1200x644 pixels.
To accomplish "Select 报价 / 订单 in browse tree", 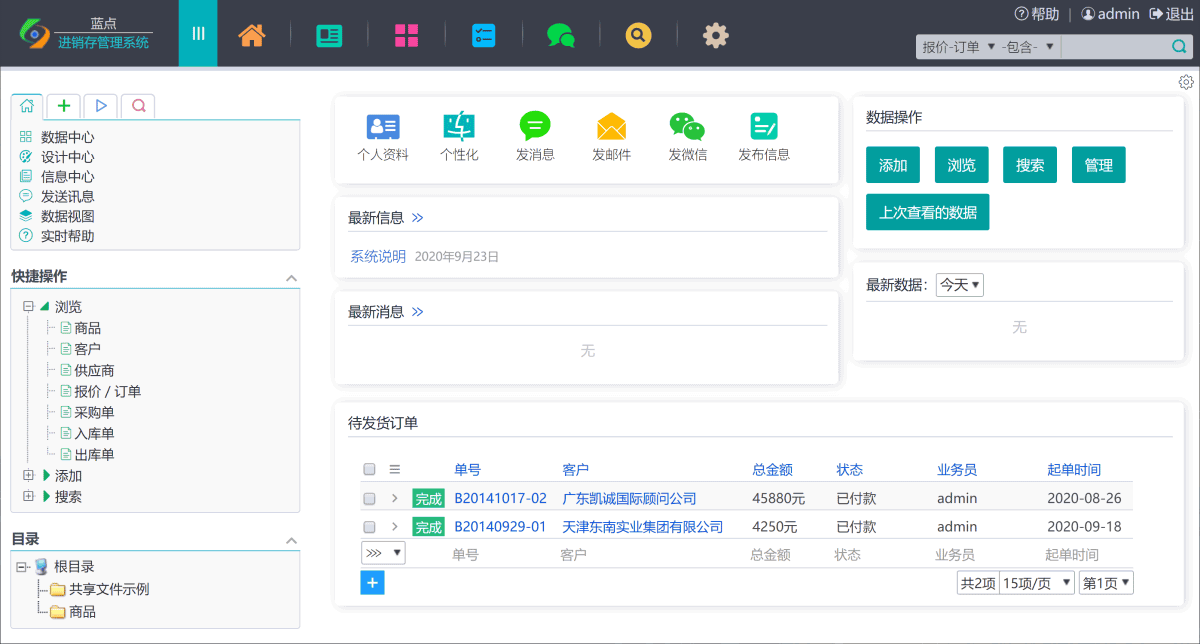I will pos(107,391).
